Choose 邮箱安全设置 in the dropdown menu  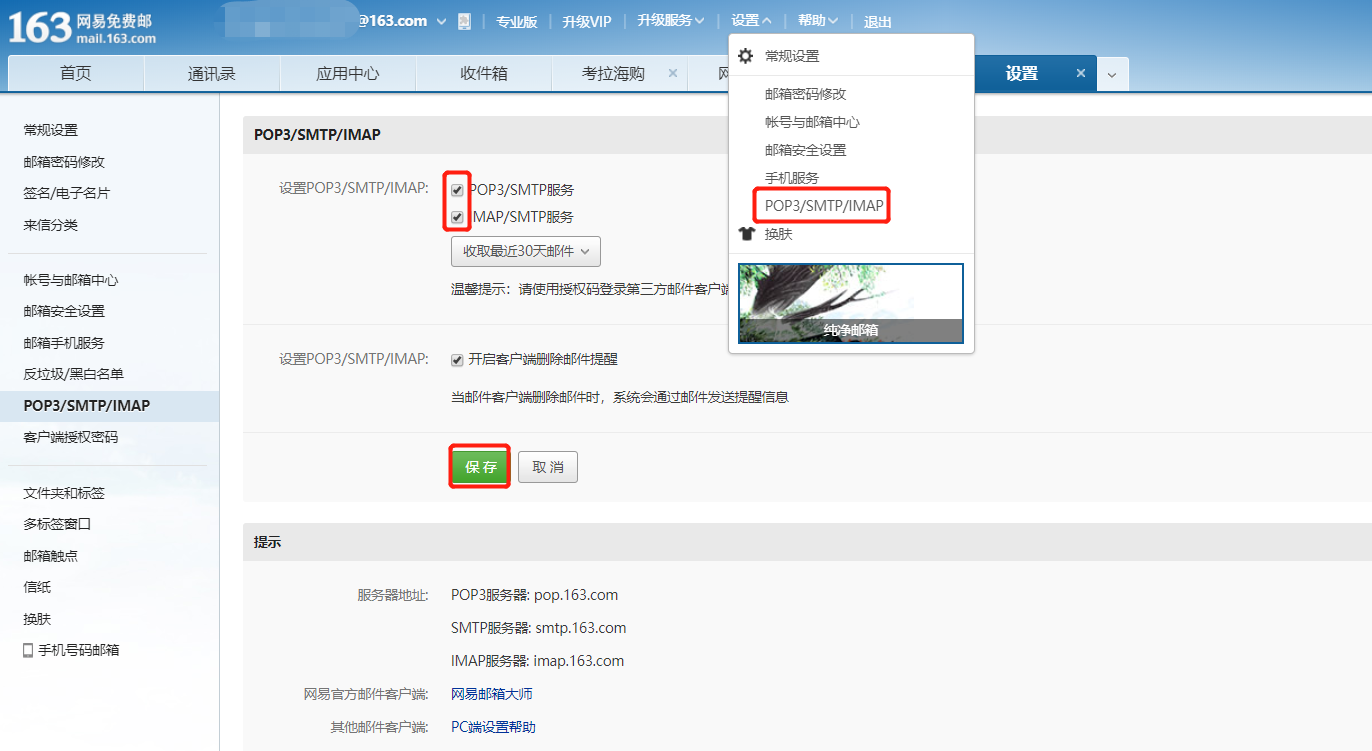pos(806,150)
